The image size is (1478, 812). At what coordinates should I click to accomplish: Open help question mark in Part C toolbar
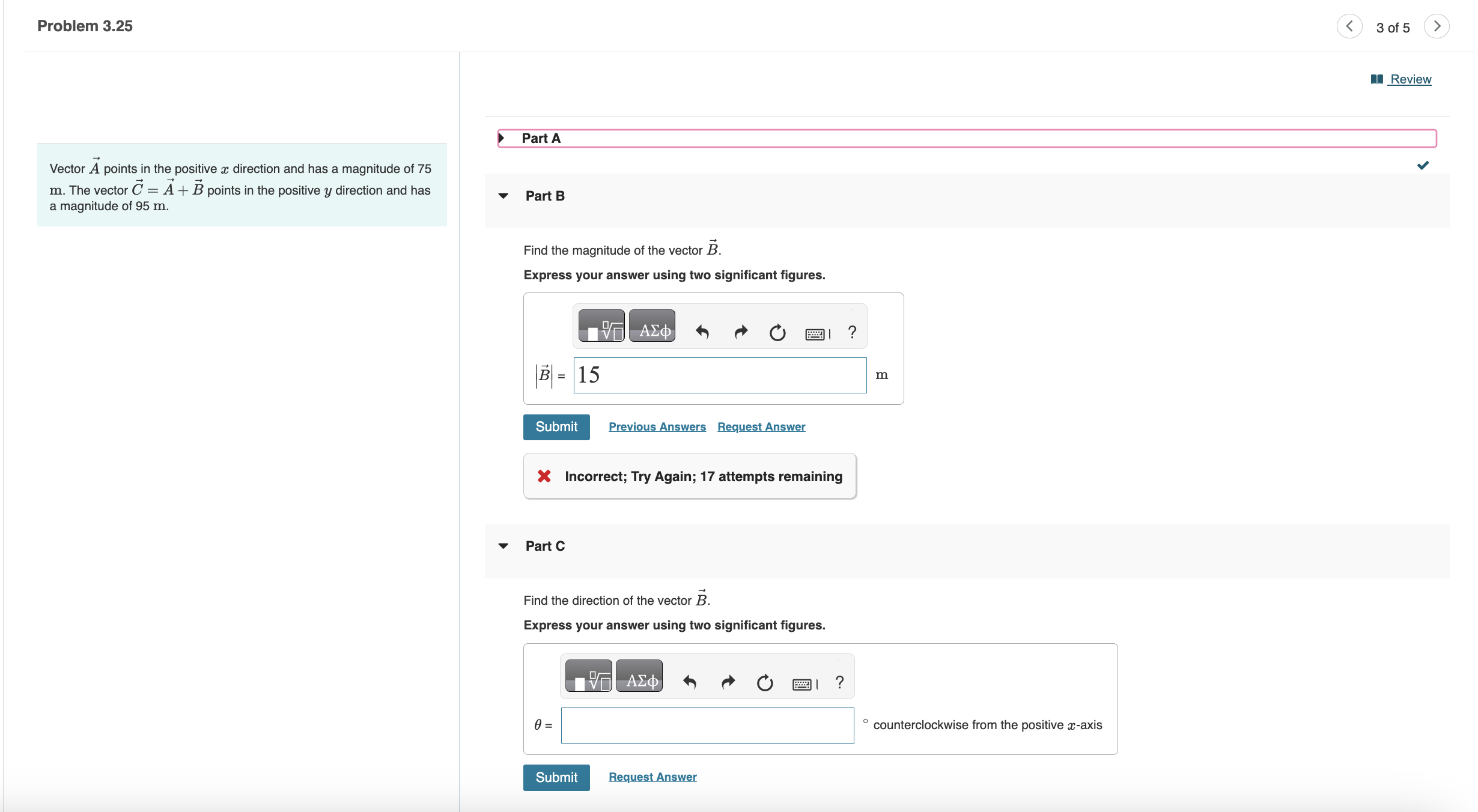point(839,682)
